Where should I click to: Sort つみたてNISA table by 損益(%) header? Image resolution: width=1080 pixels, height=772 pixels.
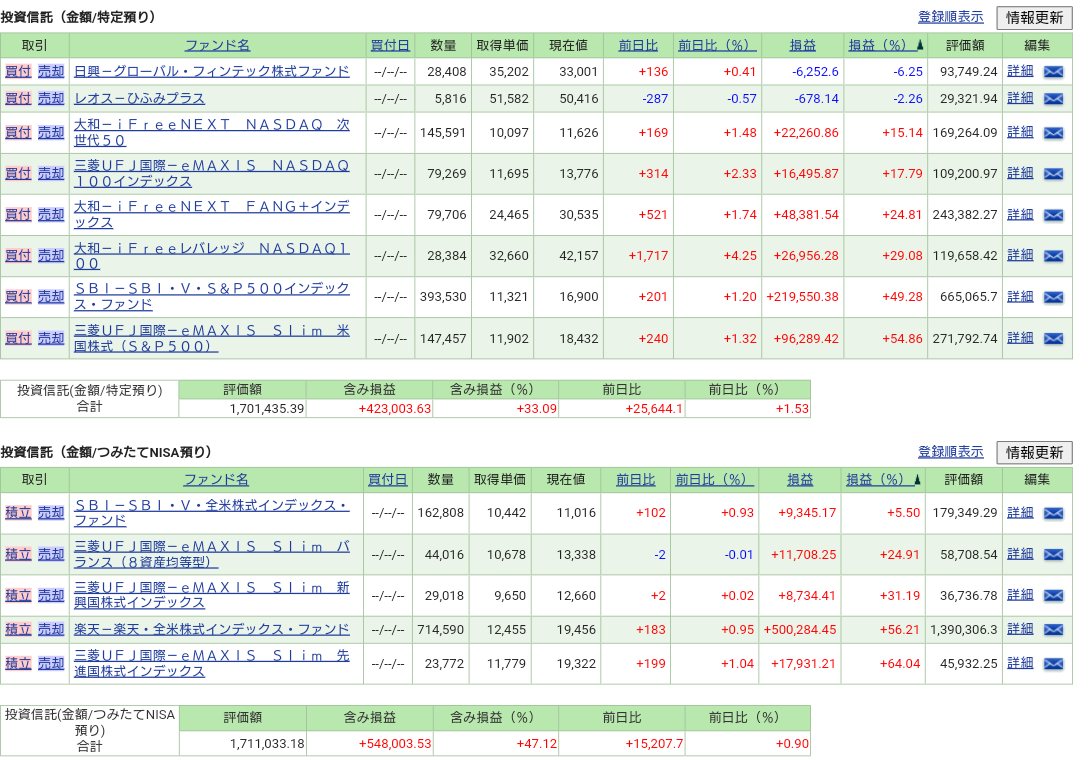[883, 479]
